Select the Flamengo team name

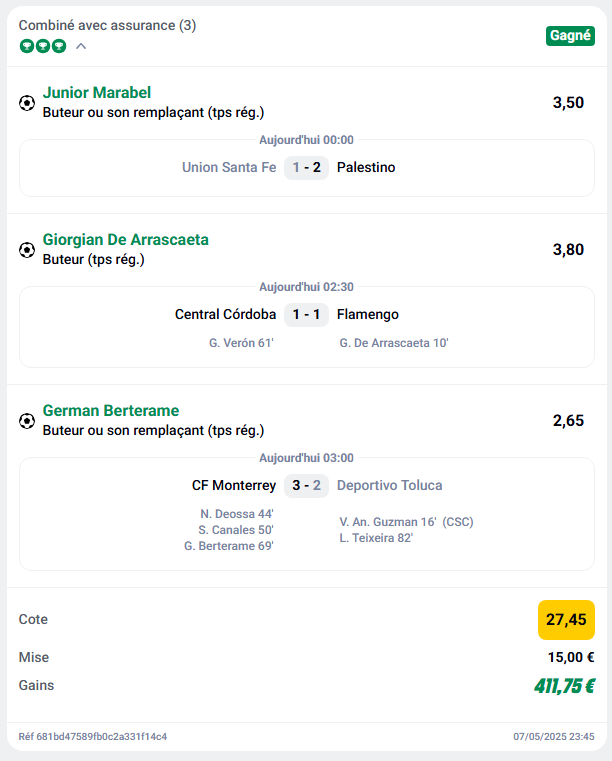(368, 314)
